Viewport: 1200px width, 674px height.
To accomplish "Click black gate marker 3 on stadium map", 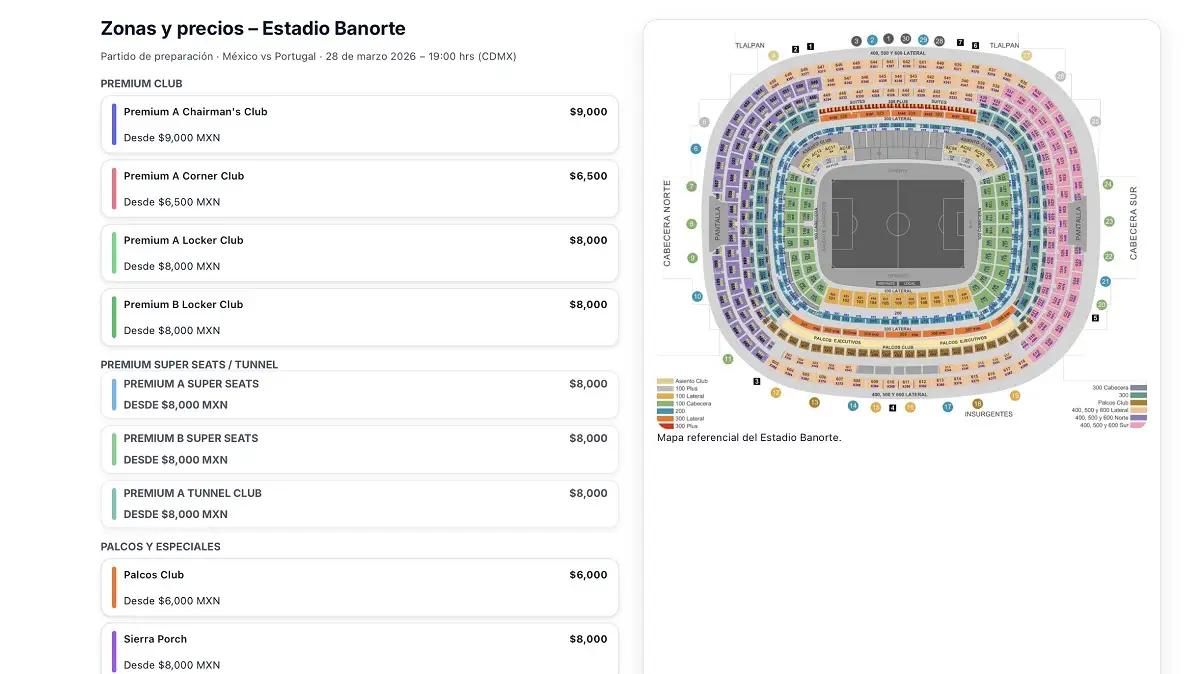I will [x=756, y=381].
